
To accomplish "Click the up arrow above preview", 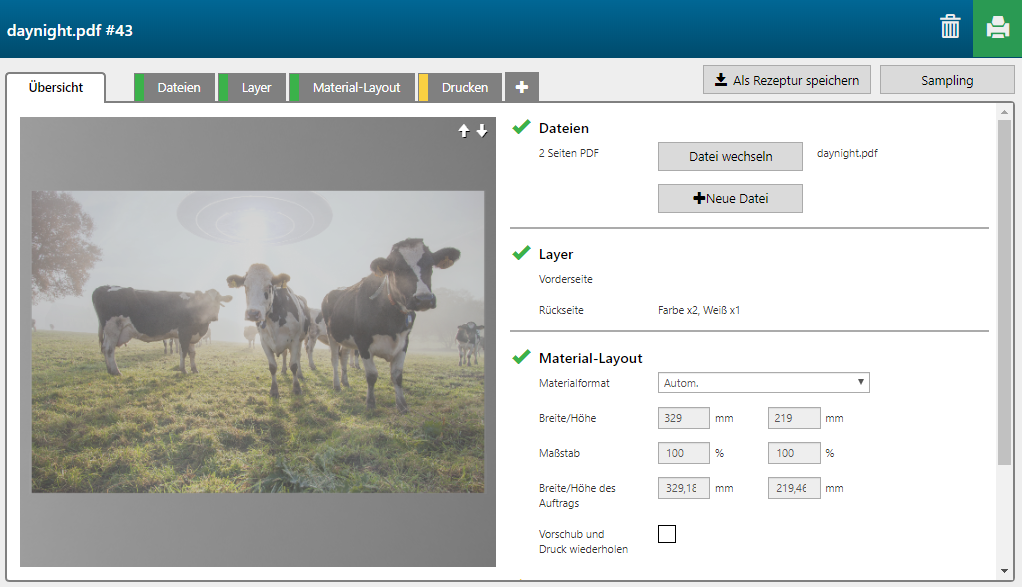I will click(463, 131).
